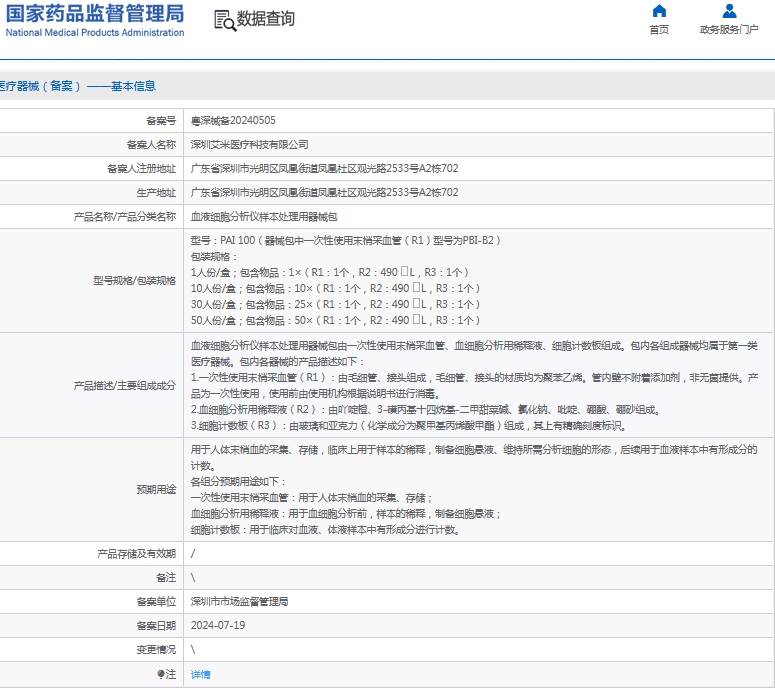Click the 备注 label

(x=166, y=578)
